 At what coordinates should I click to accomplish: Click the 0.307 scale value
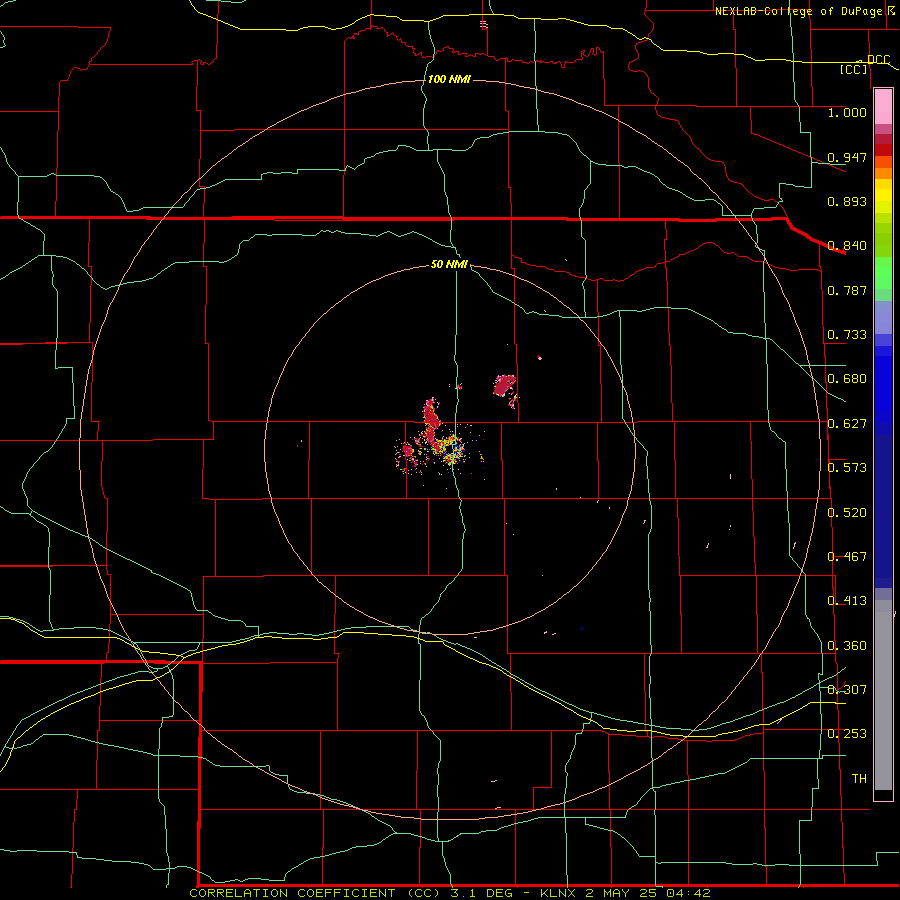847,689
